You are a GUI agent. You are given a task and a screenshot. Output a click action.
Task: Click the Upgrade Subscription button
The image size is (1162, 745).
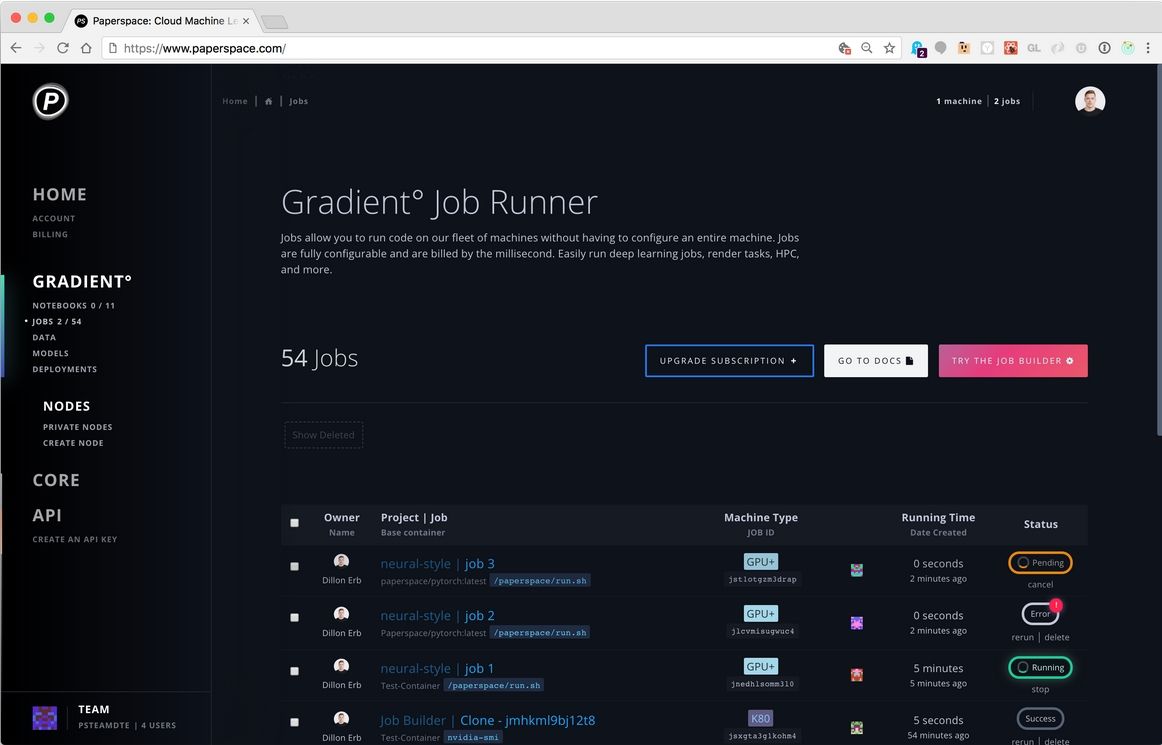(x=729, y=361)
